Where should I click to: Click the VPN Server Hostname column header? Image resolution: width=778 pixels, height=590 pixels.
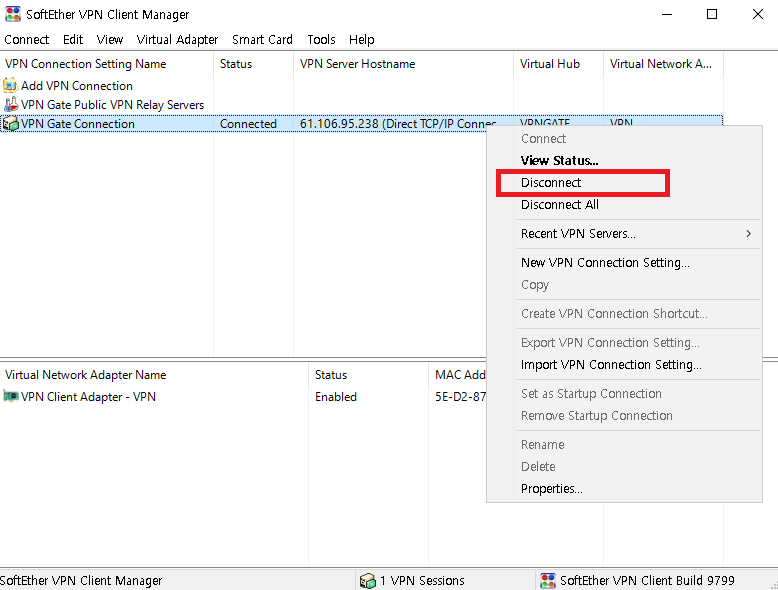[x=403, y=64]
